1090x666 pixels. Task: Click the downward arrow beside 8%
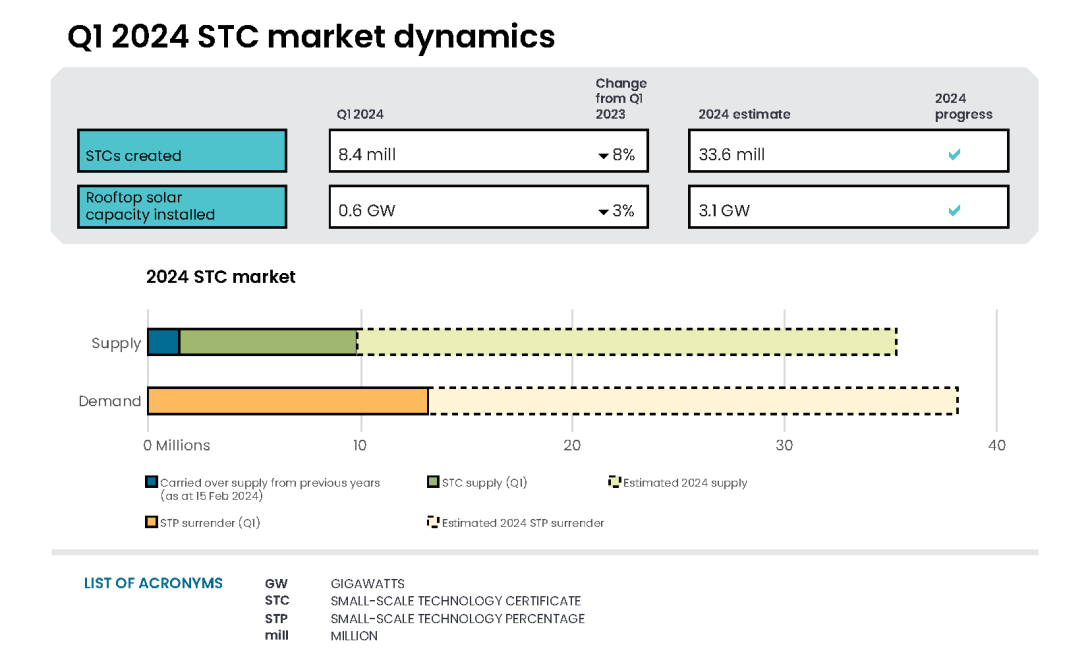pyautogui.click(x=601, y=156)
